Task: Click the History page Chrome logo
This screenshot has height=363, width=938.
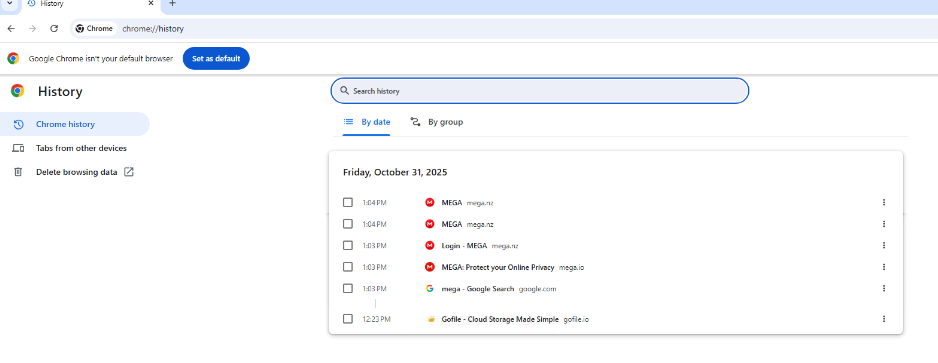Action: pos(17,91)
